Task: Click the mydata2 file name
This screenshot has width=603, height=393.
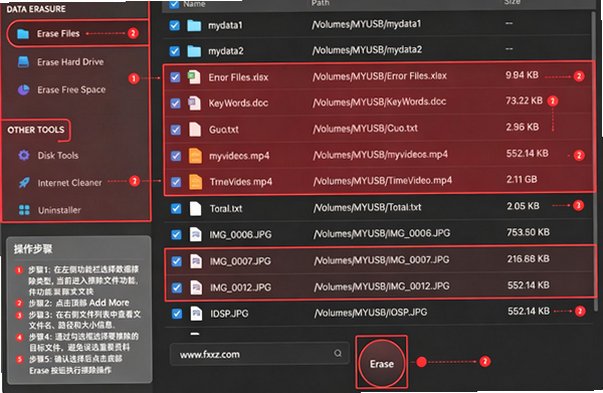Action: pos(226,51)
